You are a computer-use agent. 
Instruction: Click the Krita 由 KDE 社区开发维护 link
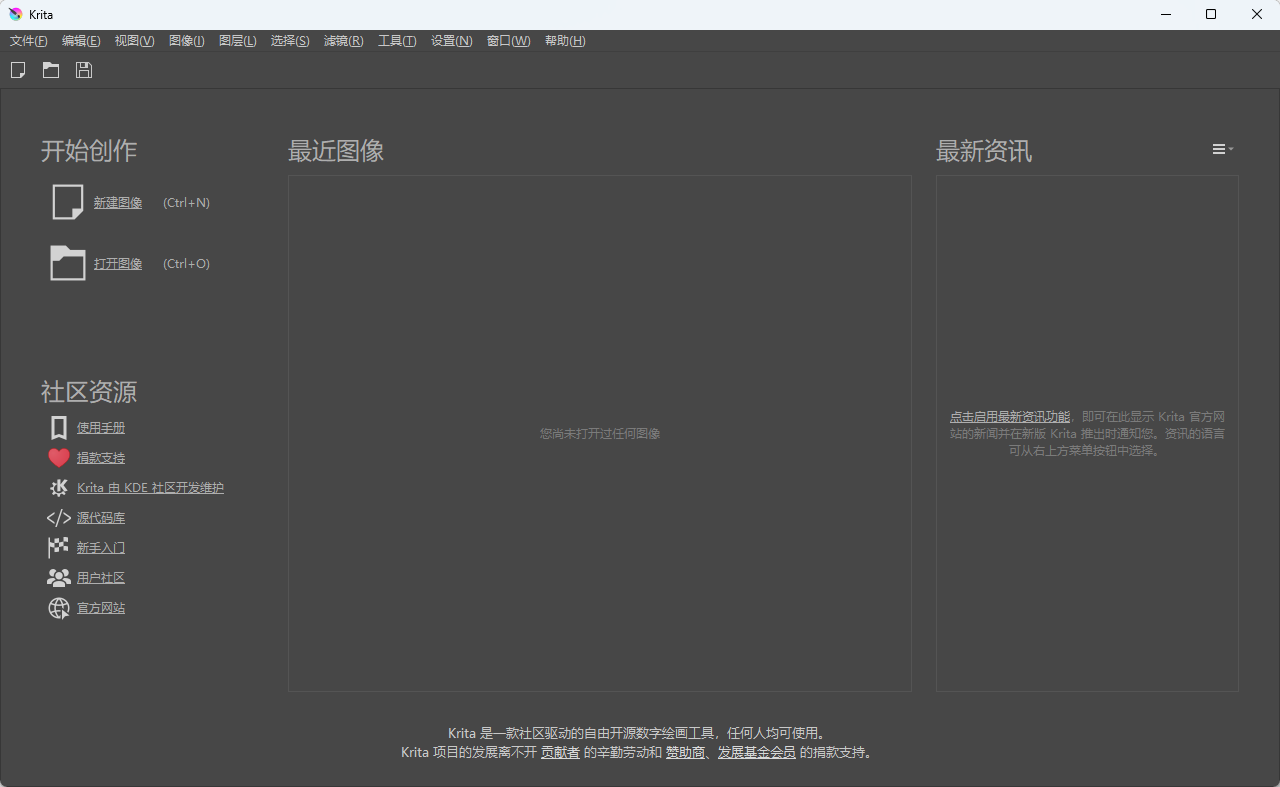point(150,488)
